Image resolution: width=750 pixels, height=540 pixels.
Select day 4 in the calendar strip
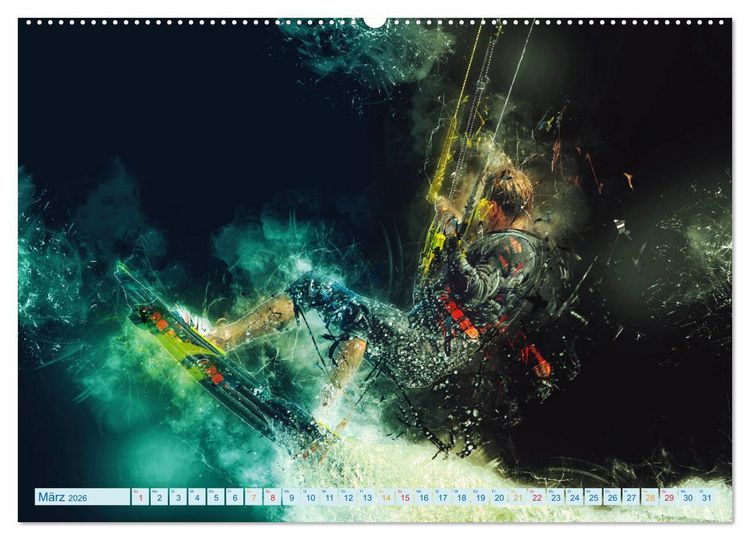click(x=197, y=497)
